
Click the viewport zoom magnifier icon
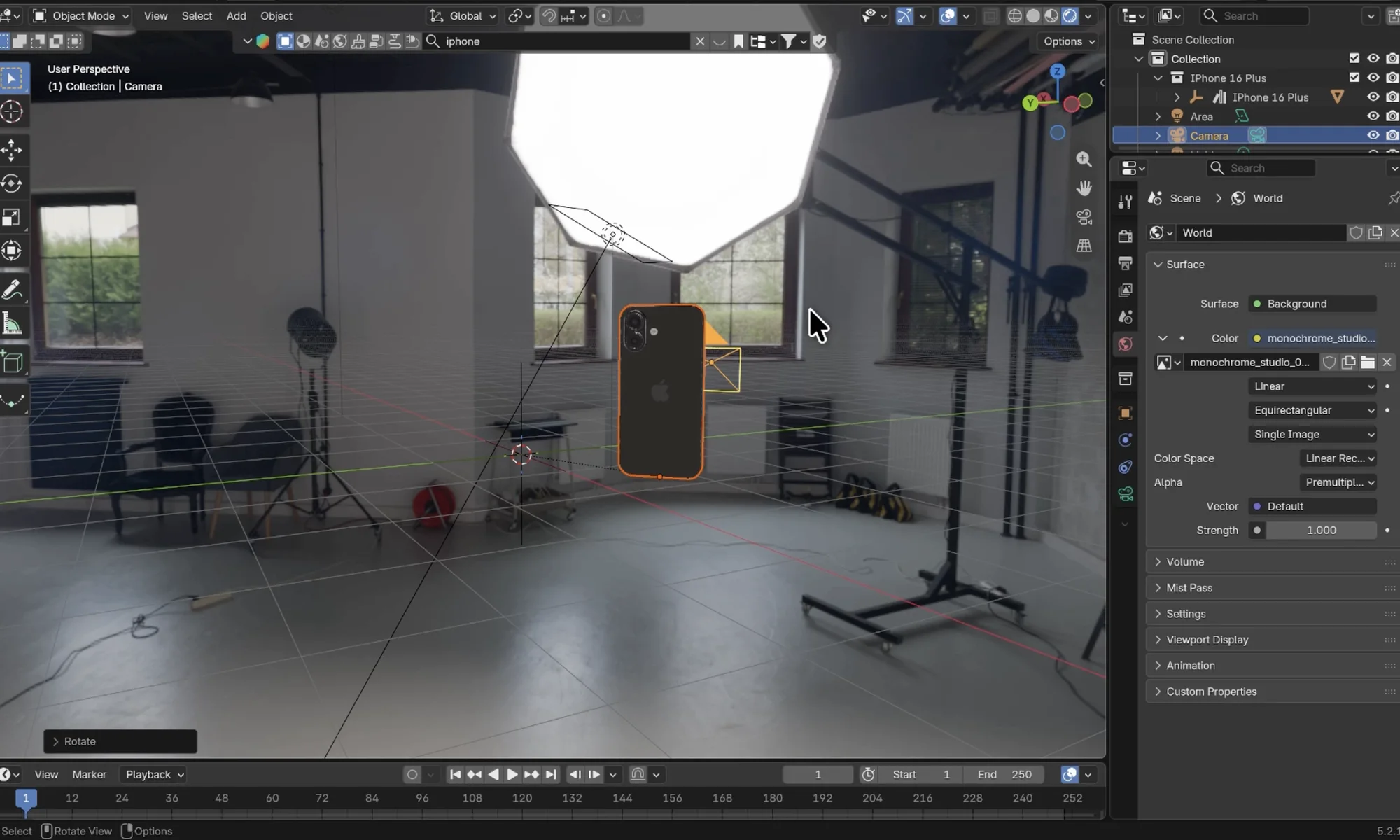[x=1084, y=159]
